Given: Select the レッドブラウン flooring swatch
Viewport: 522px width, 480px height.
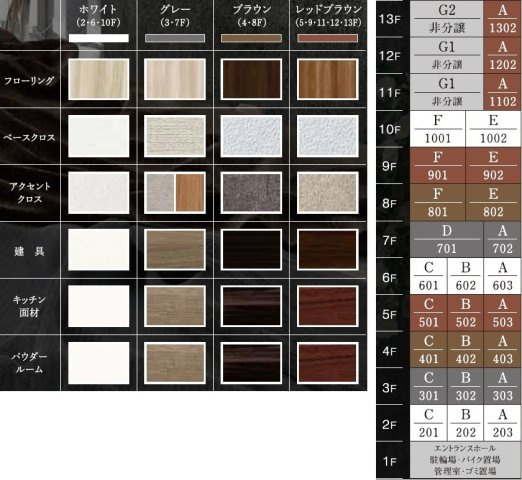Looking at the screenshot, I should (x=328, y=79).
